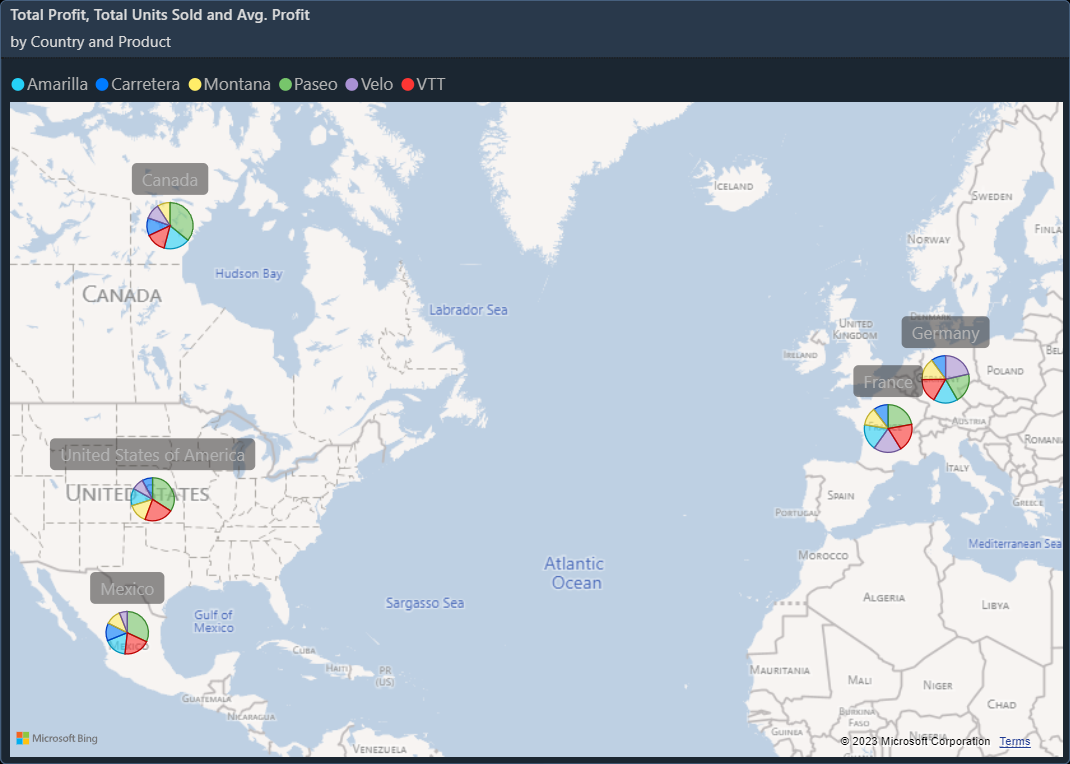Viewport: 1070px width, 764px height.
Task: Click the Microsoft Bing logo
Action: [x=57, y=738]
